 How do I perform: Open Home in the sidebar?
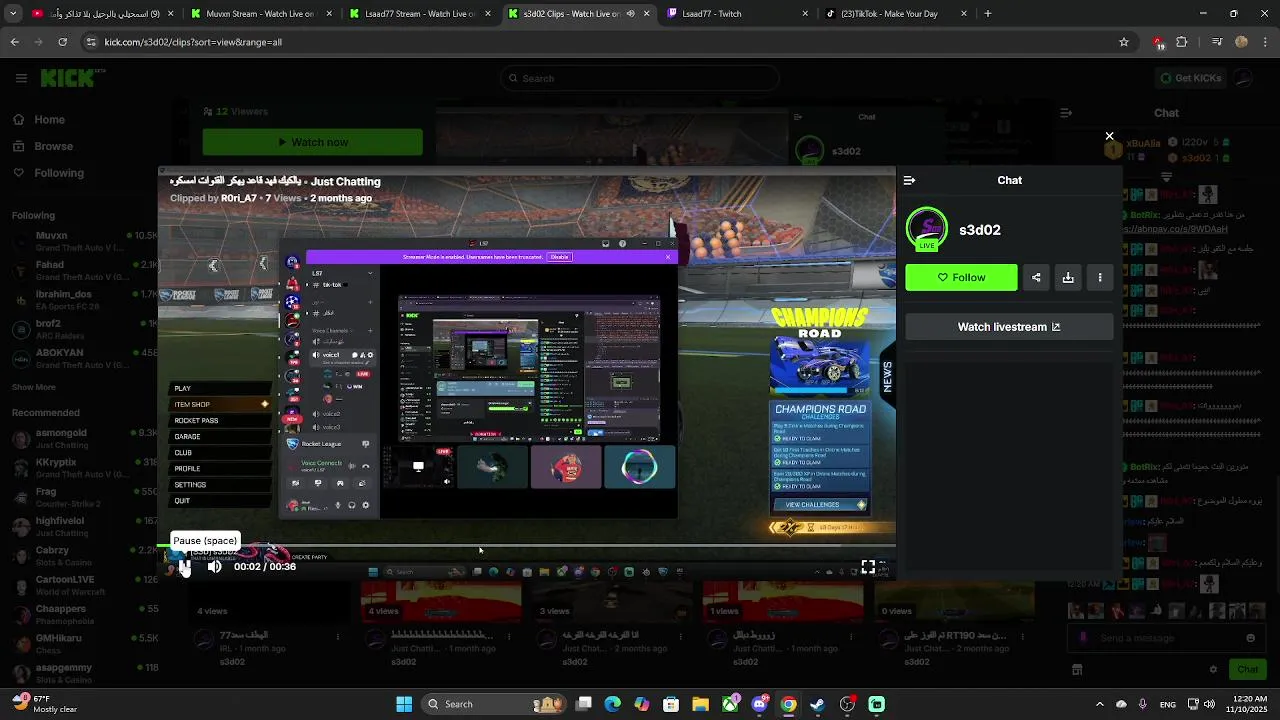coord(49,120)
